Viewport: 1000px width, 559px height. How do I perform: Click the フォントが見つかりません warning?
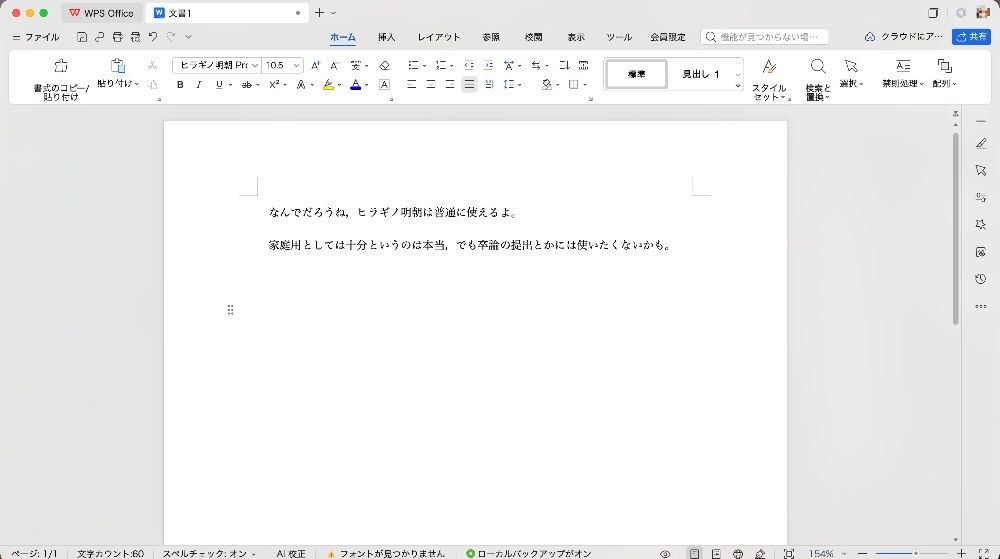(386, 554)
